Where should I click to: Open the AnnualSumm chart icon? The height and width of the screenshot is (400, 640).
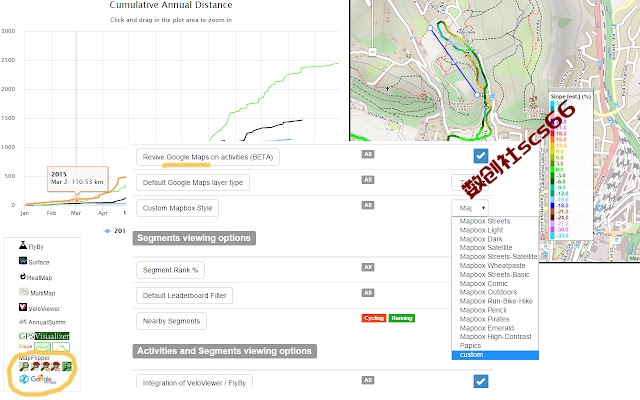[23, 322]
